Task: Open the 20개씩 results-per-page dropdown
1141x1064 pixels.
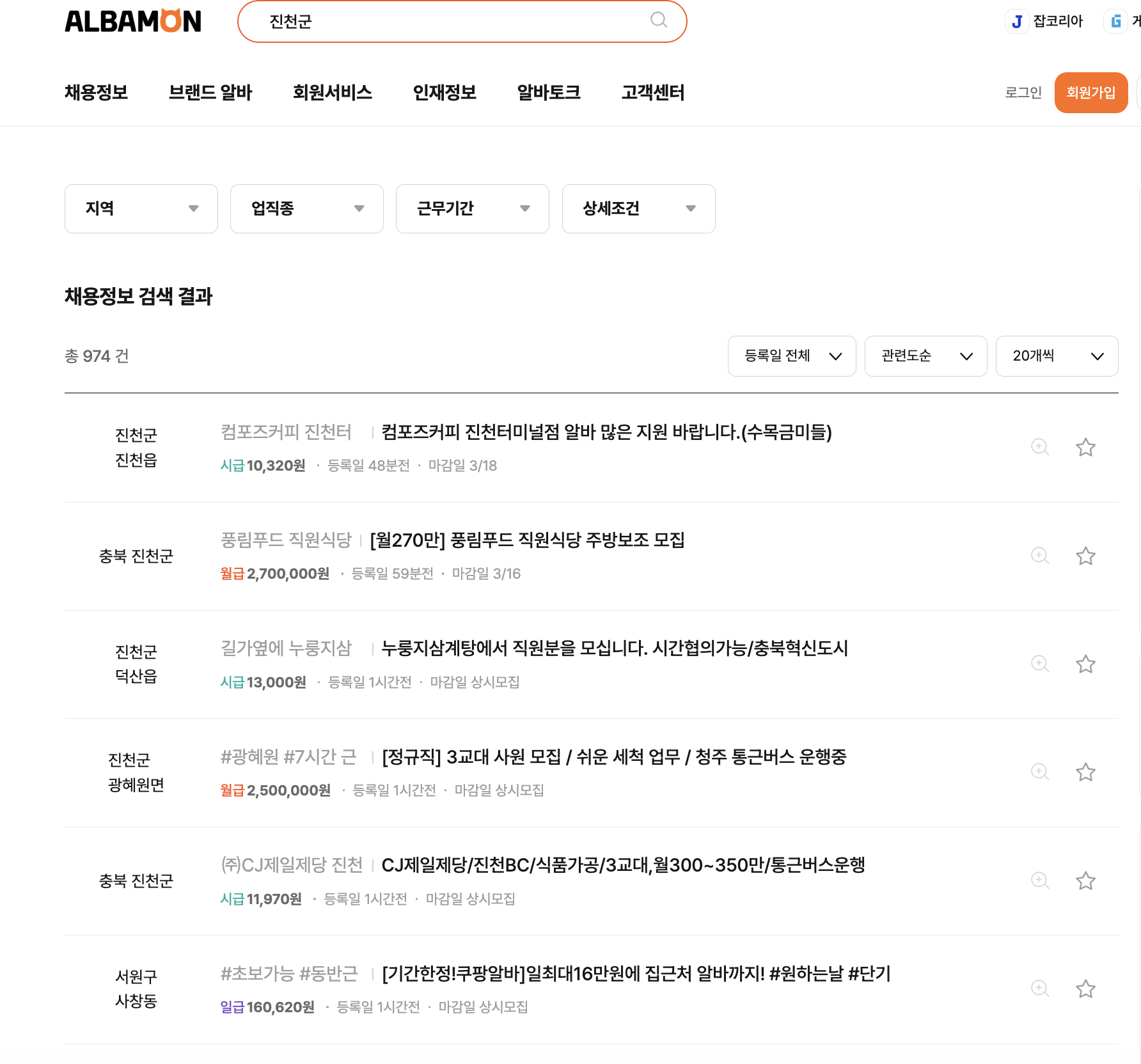Action: 1057,356
